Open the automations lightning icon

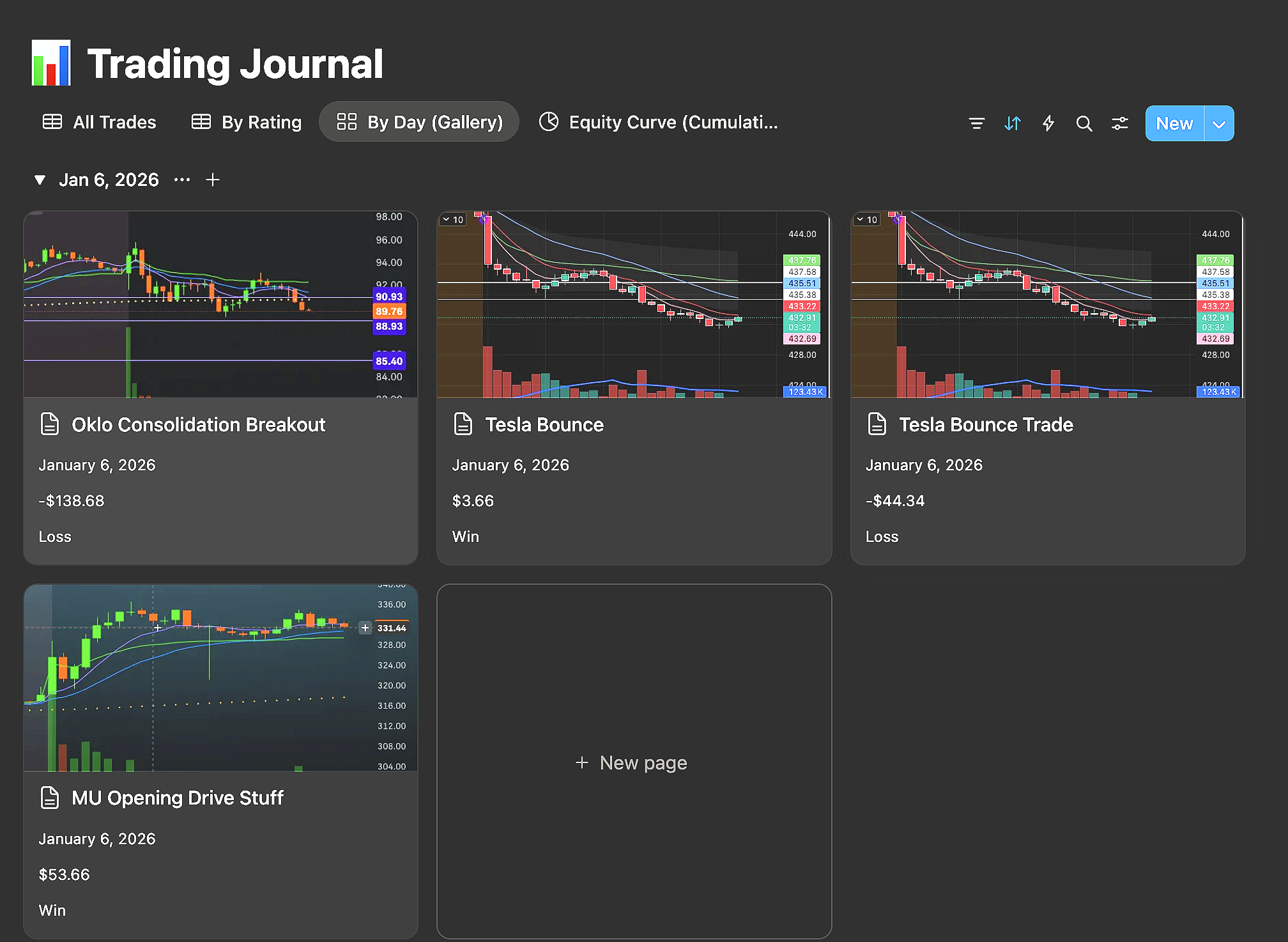point(1048,123)
